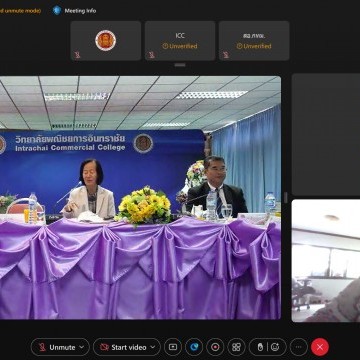Image resolution: width=360 pixels, height=360 pixels.
Task: Open the Webex Assistant circular icon
Action: [194, 347]
